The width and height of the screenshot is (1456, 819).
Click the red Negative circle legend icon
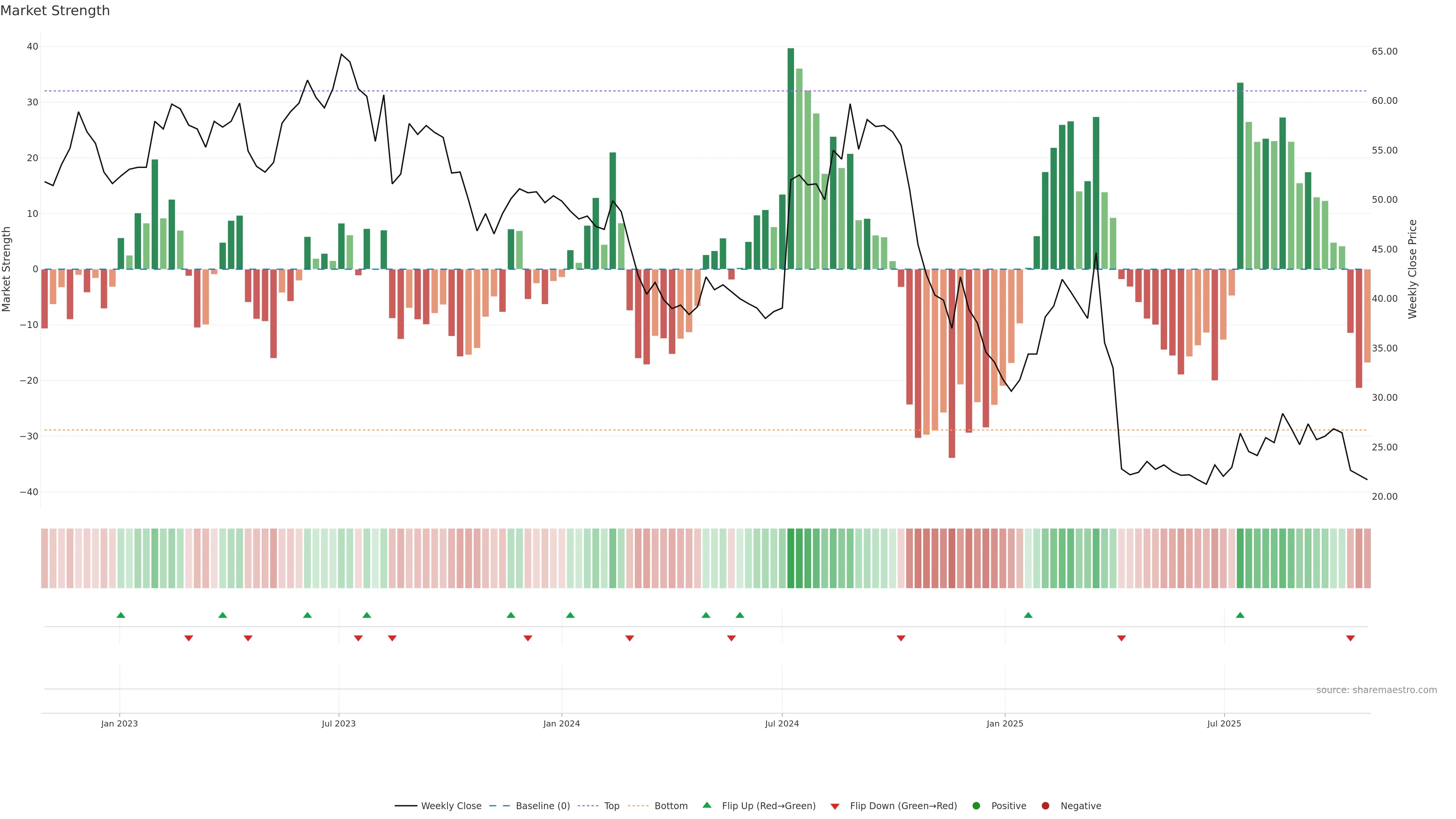click(x=1045, y=806)
